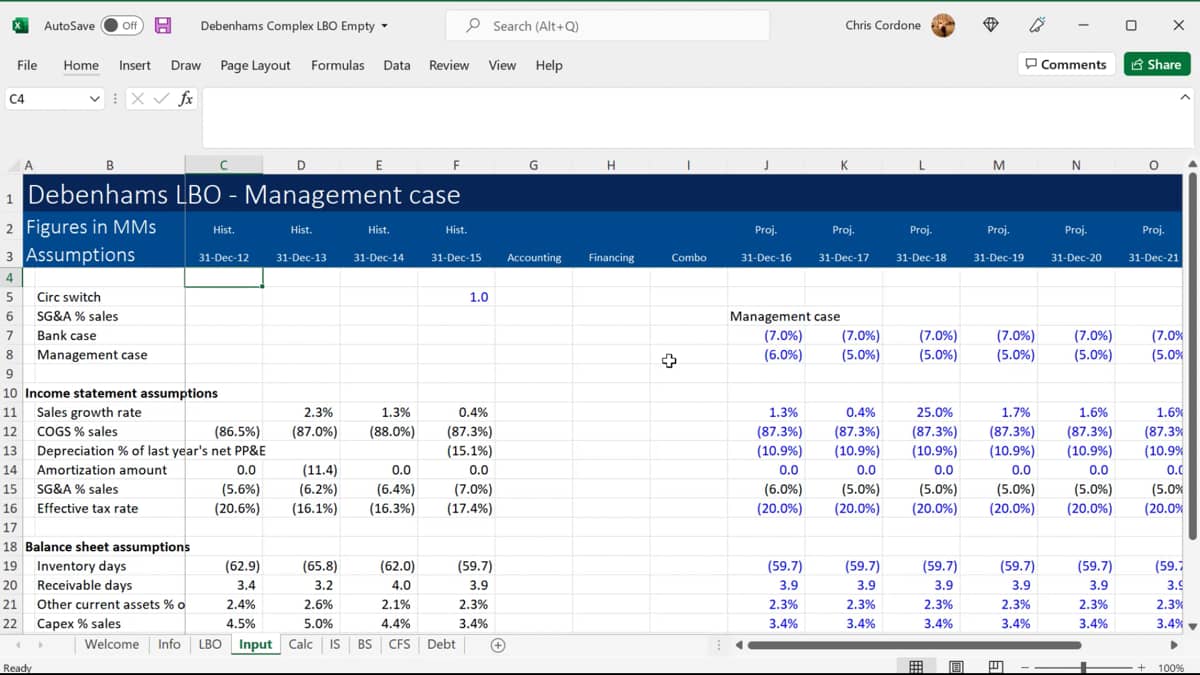Select the Home ribbon tab
This screenshot has width=1200, height=675.
tap(81, 65)
